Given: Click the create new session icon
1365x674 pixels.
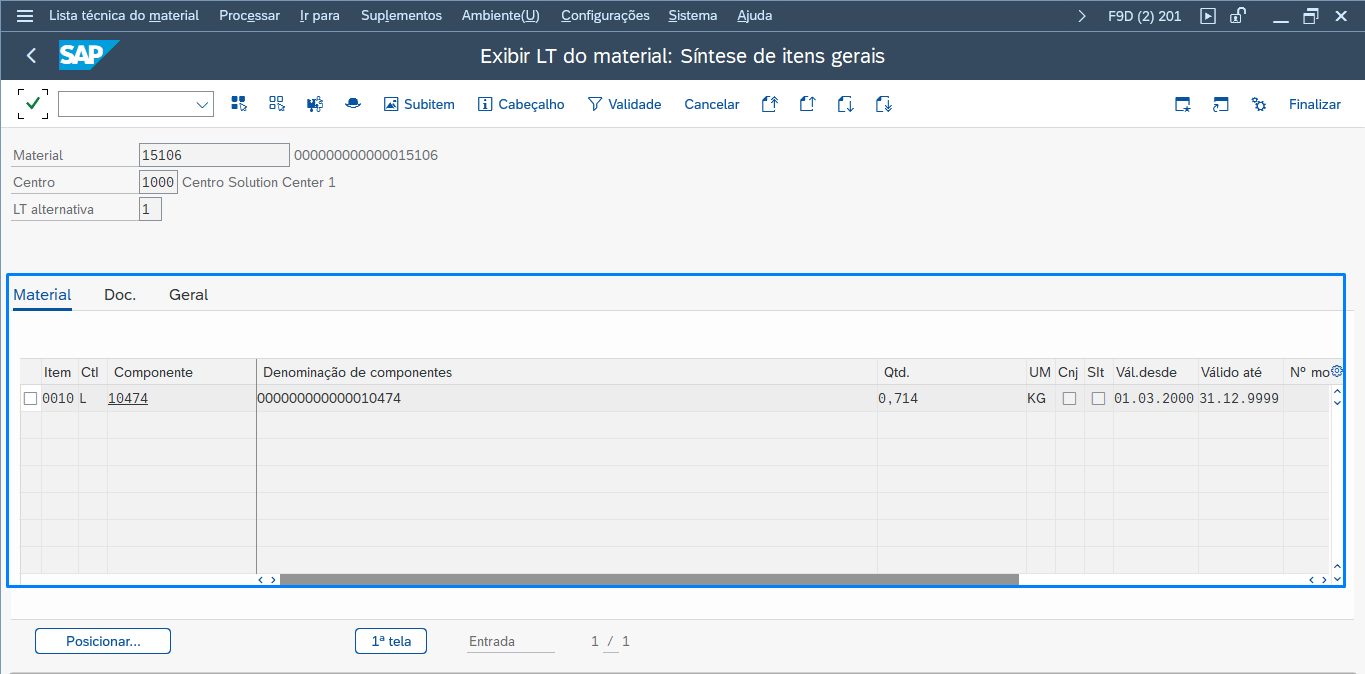Looking at the screenshot, I should pos(1183,104).
